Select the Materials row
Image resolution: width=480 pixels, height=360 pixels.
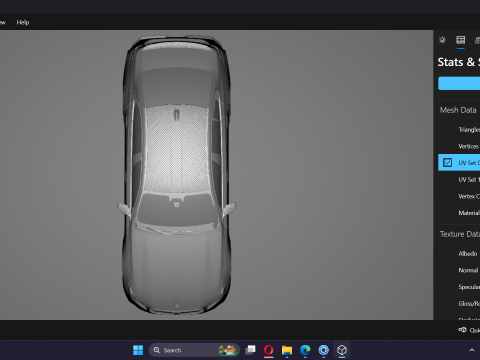coord(459,213)
